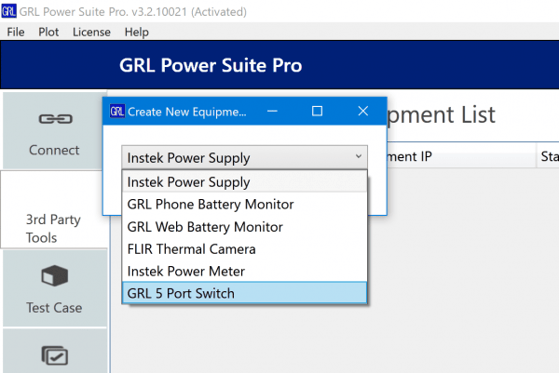The height and width of the screenshot is (373, 559).
Task: Click the GRL logo in the title bar
Action: point(9,11)
